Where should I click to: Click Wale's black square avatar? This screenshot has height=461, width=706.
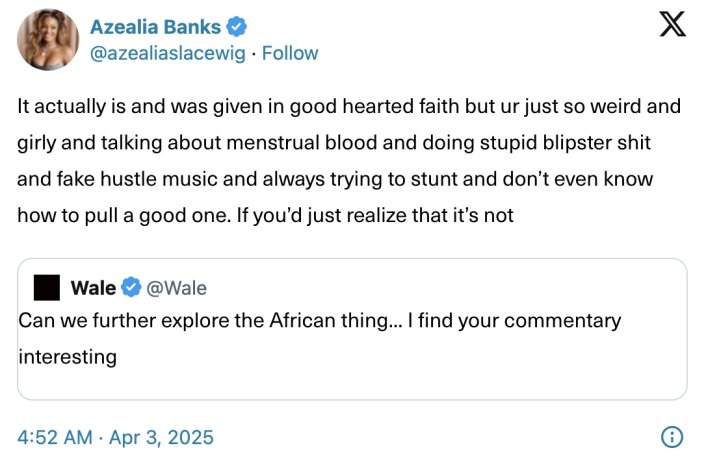tap(47, 288)
